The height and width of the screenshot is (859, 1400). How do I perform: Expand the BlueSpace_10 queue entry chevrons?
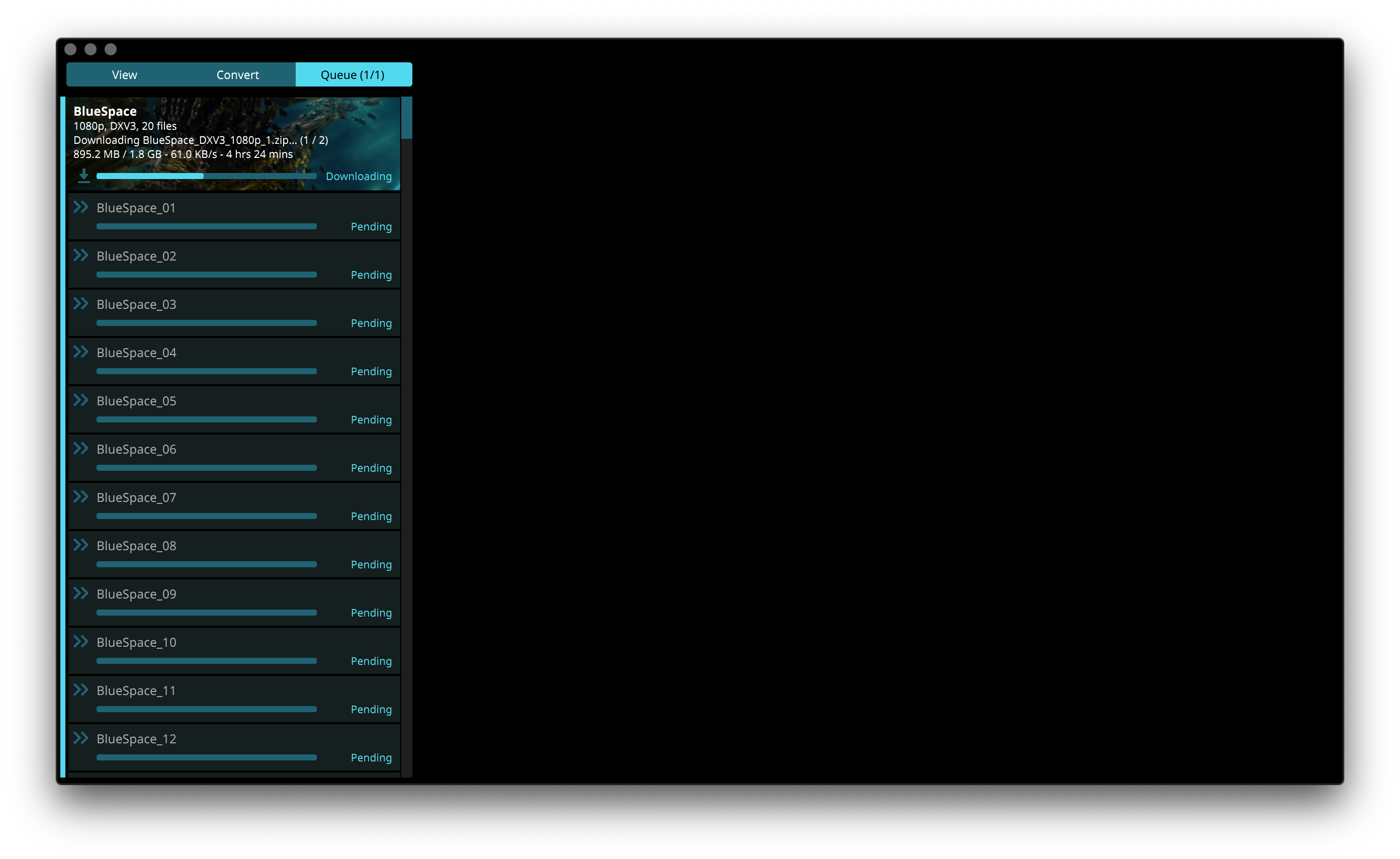click(80, 641)
